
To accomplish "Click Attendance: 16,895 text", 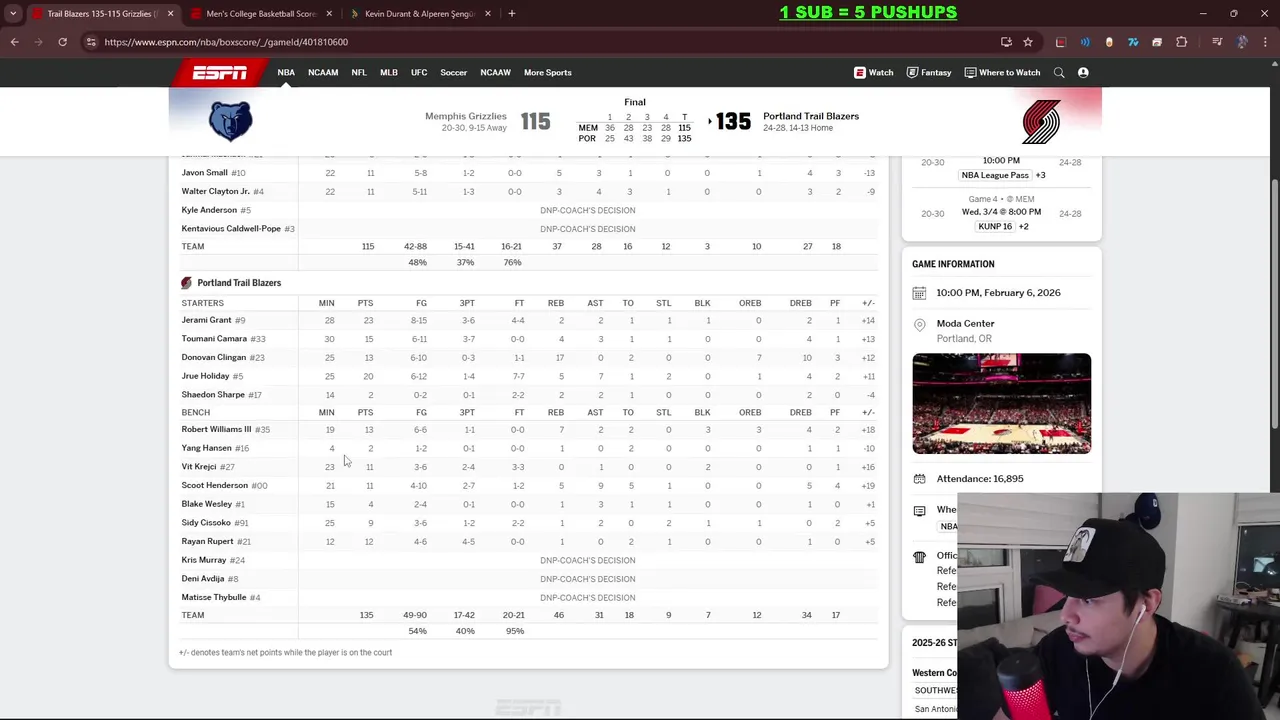I will pyautogui.click(x=980, y=479).
